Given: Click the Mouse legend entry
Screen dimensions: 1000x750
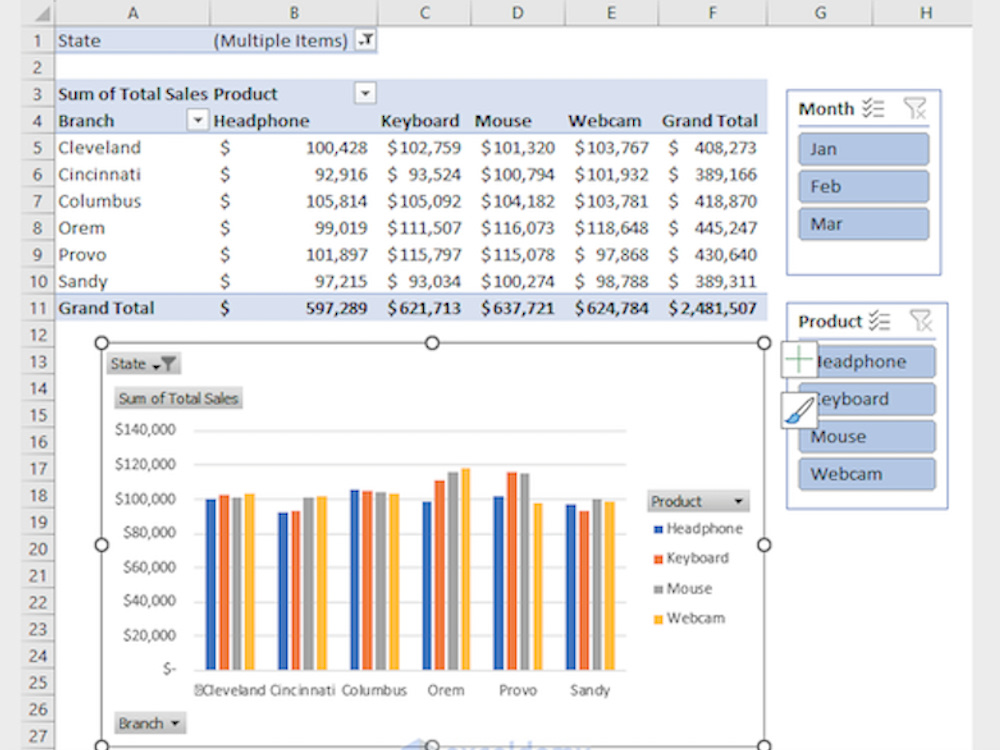Looking at the screenshot, I should click(683, 589).
